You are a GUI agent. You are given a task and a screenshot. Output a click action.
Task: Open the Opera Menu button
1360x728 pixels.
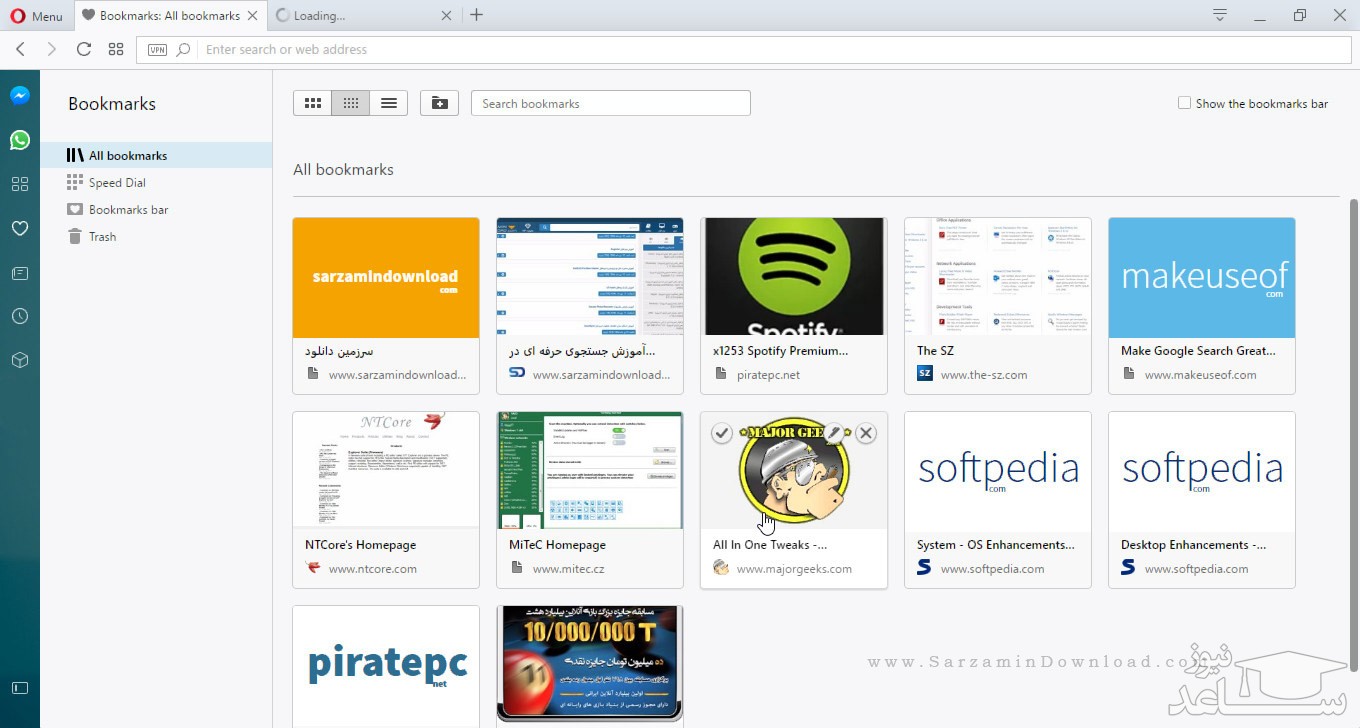coord(36,16)
